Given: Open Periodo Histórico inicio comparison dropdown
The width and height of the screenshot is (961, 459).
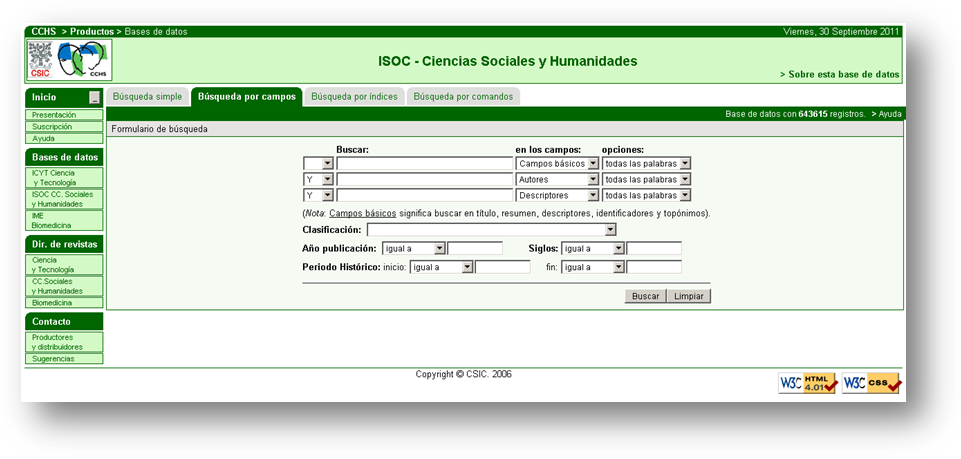Looking at the screenshot, I should click(x=442, y=267).
